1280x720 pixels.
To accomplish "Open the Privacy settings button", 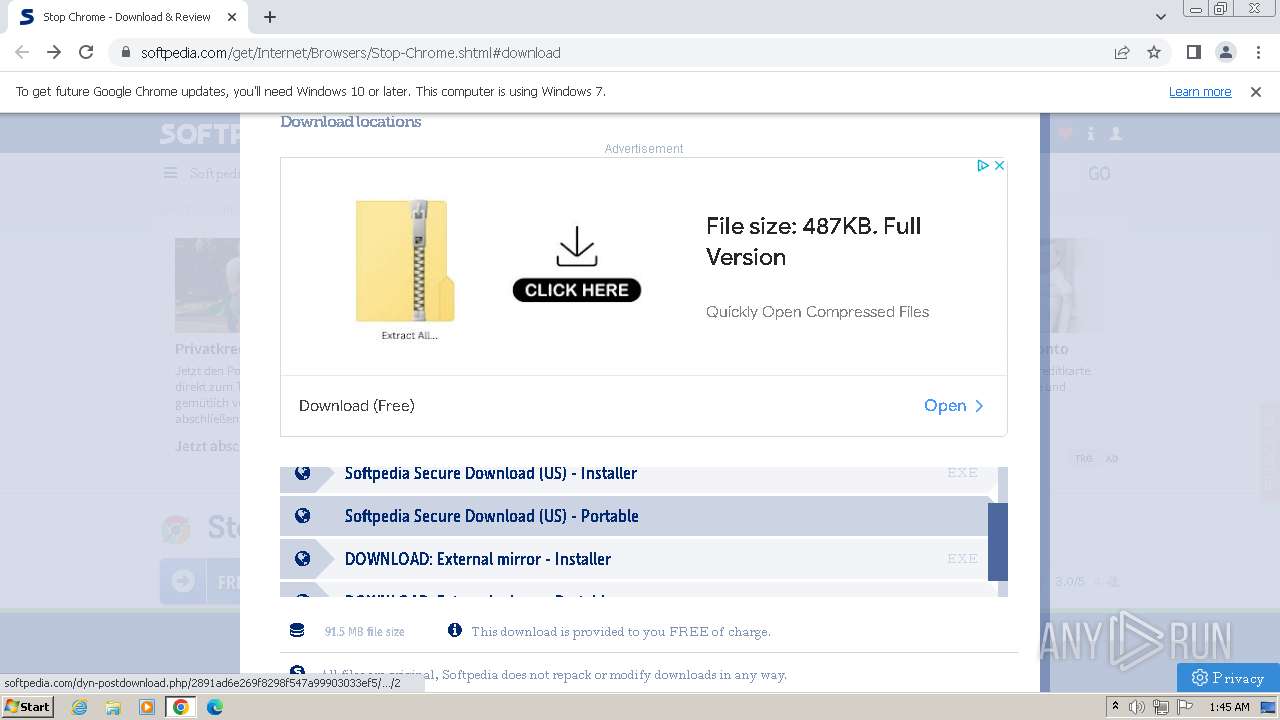I will (x=1228, y=678).
